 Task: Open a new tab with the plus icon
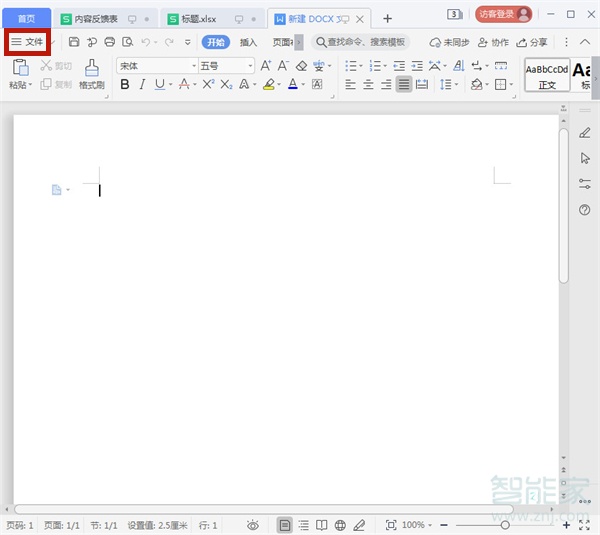tap(388, 18)
